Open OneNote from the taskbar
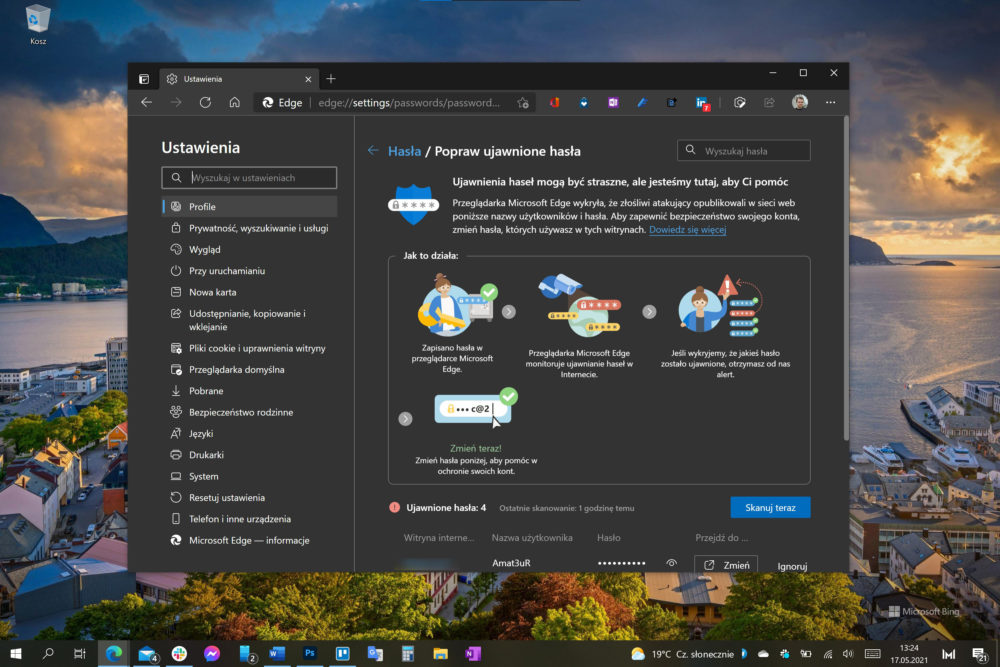This screenshot has width=1000, height=667. click(x=473, y=654)
